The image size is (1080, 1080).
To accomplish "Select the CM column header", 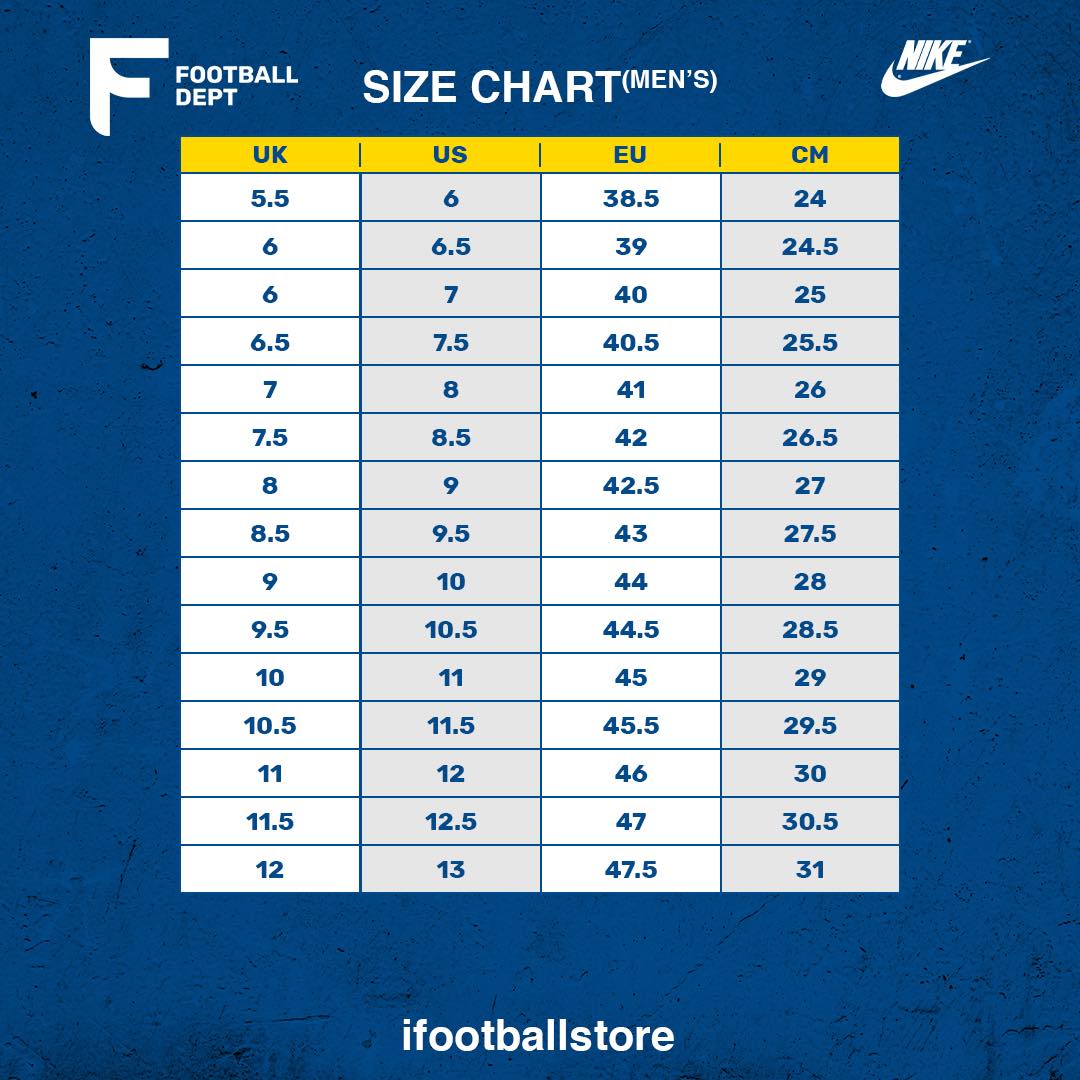I will [810, 155].
